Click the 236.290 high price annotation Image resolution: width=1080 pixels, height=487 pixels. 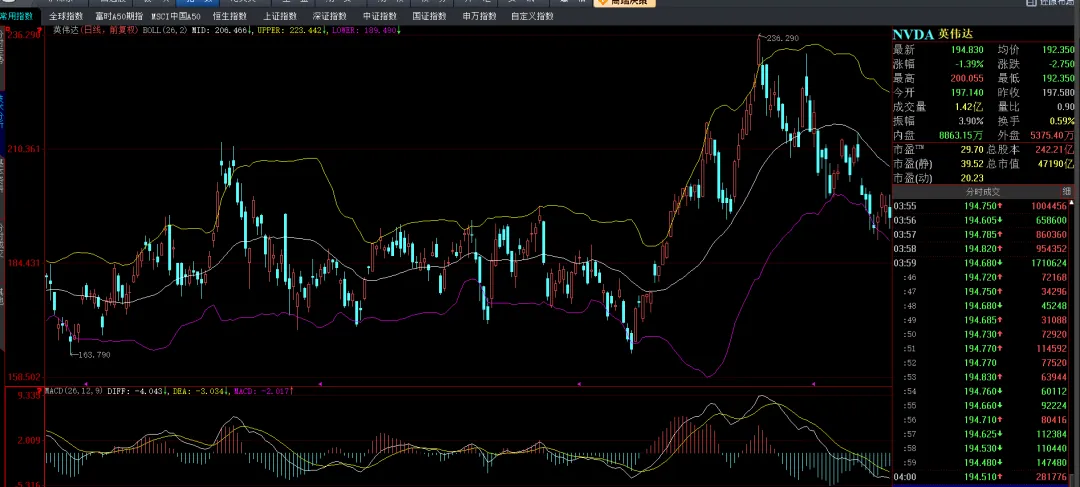pyautogui.click(x=782, y=38)
